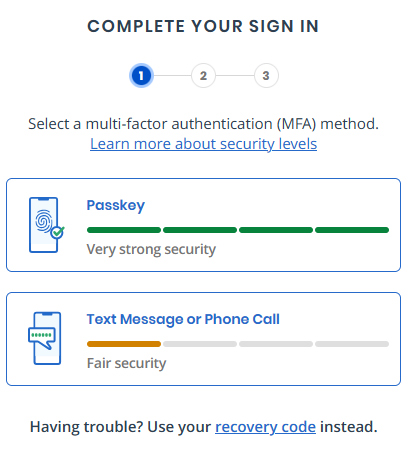
Task: Choose Text Message or Phone Call title
Action: tap(183, 319)
